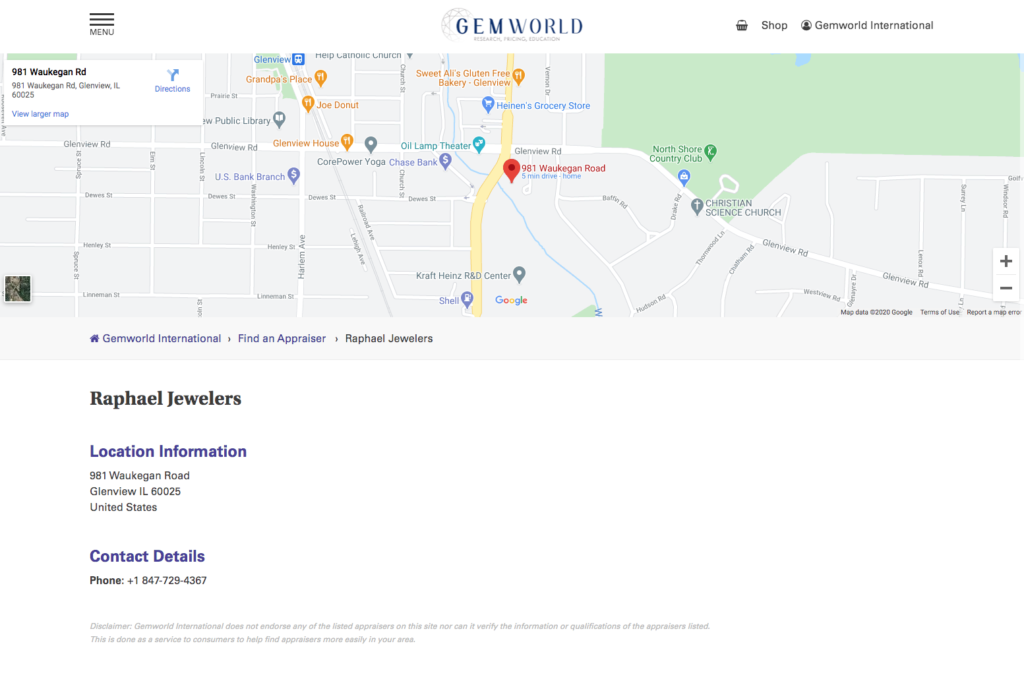Screen dimensions: 1024x683
Task: Open the Shop menu item
Action: tap(773, 25)
